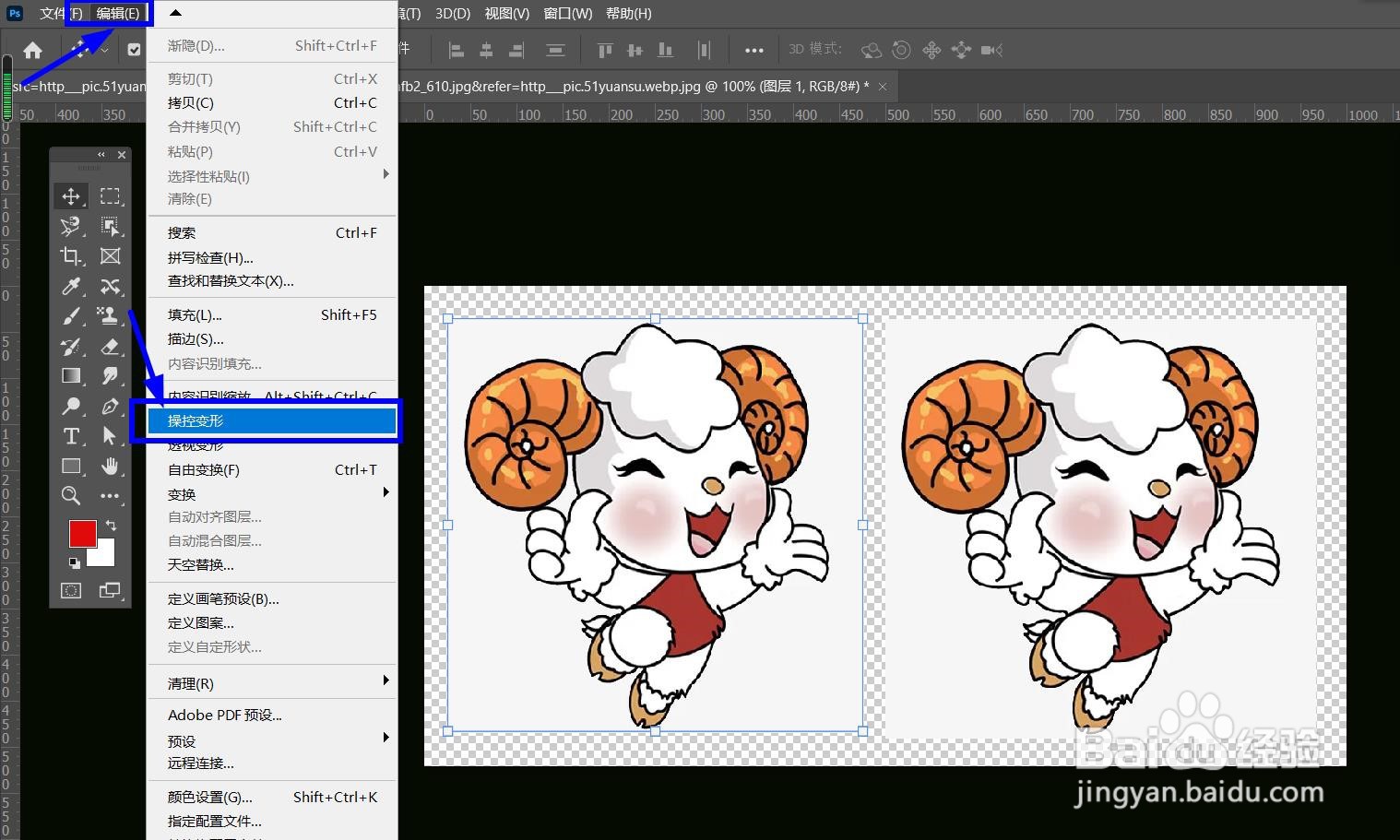Open the more align options ellipsis
This screenshot has height=840, width=1400.
pos(754,50)
